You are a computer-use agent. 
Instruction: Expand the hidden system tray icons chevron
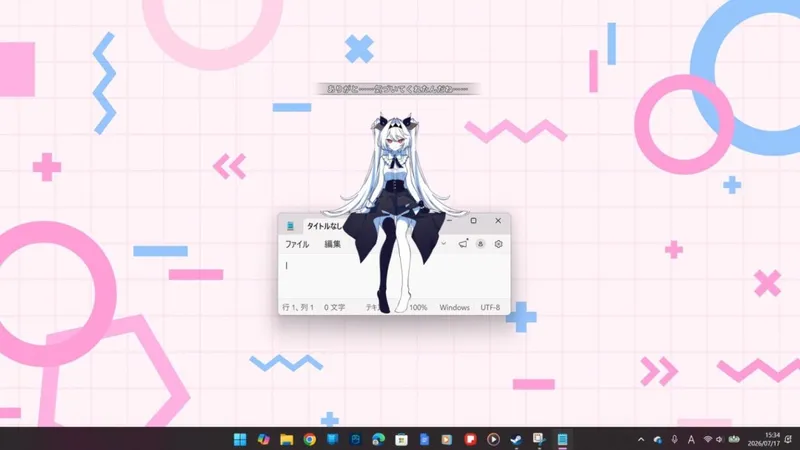[x=641, y=439]
